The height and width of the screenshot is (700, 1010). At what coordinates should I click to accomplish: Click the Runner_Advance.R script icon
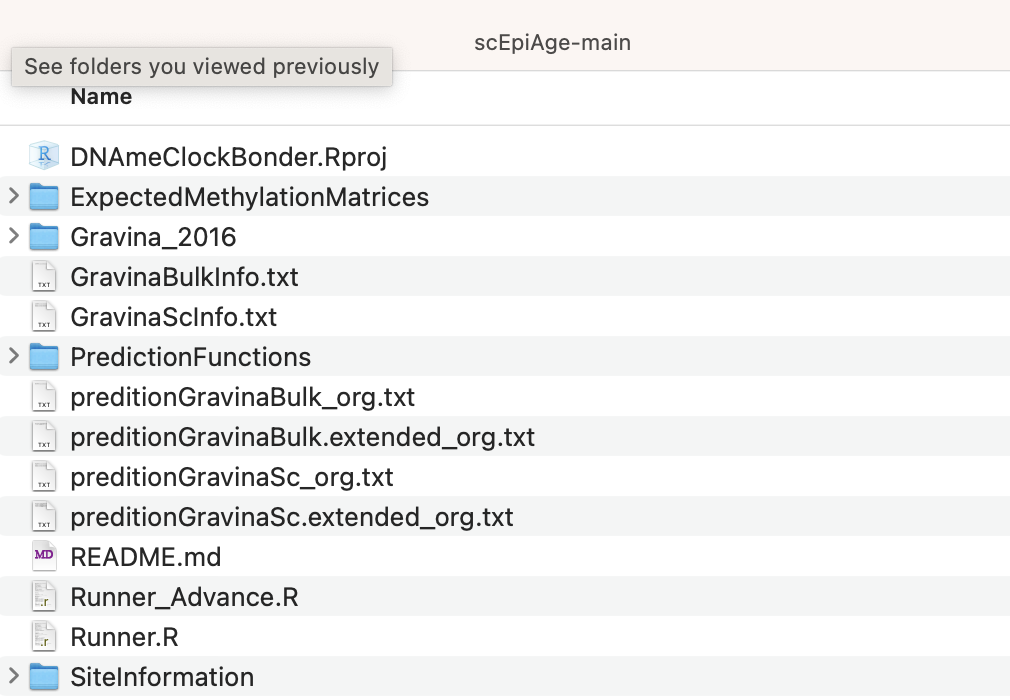click(44, 597)
